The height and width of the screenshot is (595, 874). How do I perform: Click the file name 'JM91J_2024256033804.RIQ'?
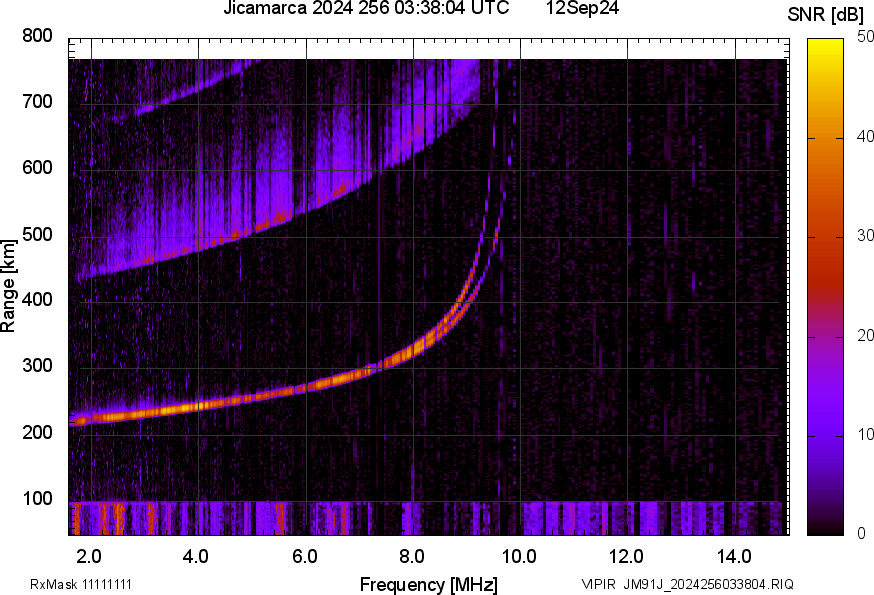(708, 584)
